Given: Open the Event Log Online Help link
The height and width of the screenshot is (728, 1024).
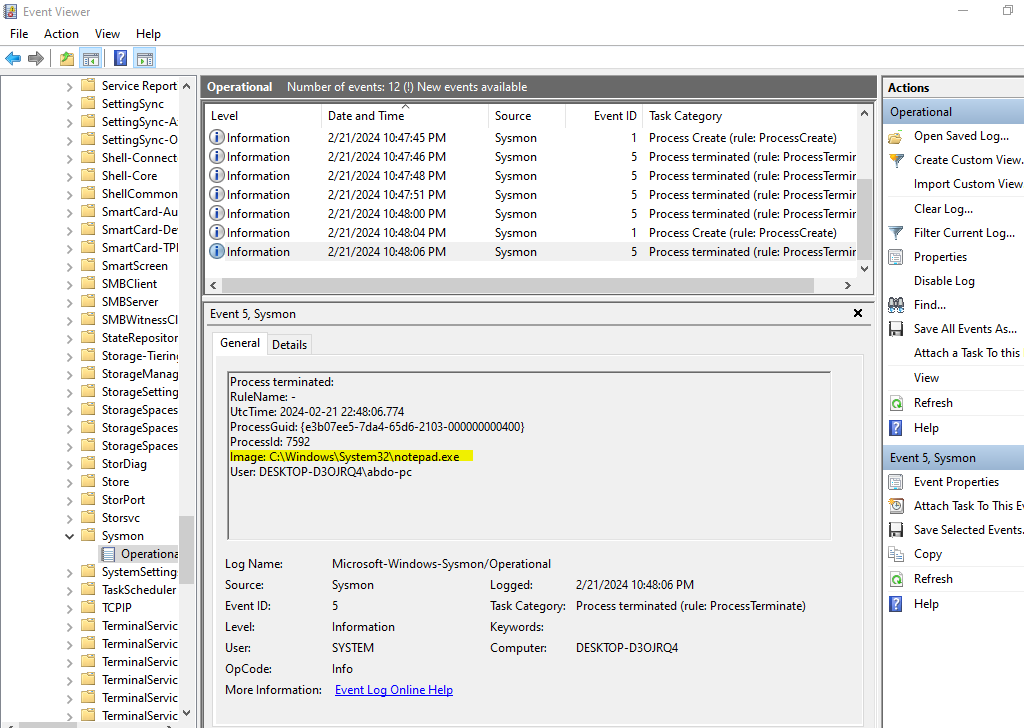Looking at the screenshot, I should tap(394, 689).
